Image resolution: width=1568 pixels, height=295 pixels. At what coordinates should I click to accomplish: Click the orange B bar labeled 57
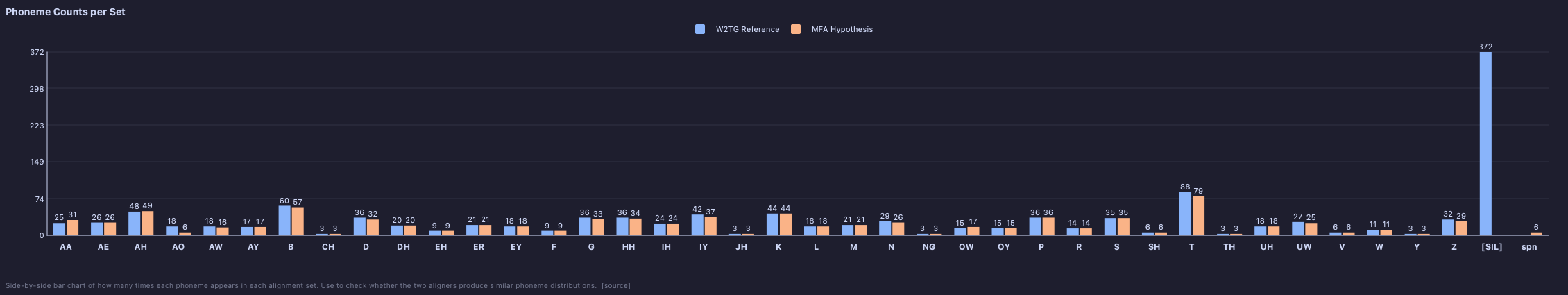tap(298, 221)
